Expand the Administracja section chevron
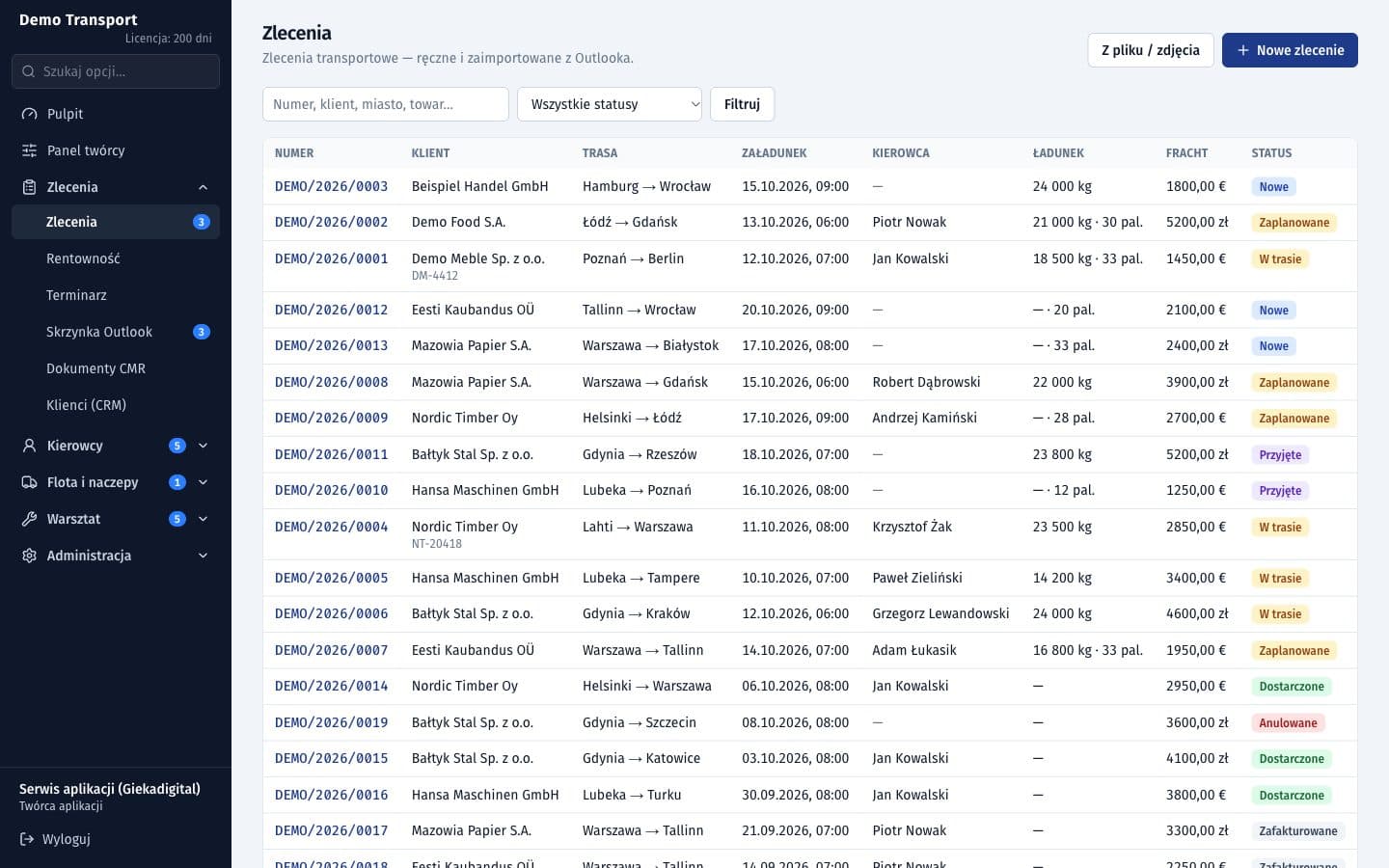The image size is (1389, 868). [203, 556]
